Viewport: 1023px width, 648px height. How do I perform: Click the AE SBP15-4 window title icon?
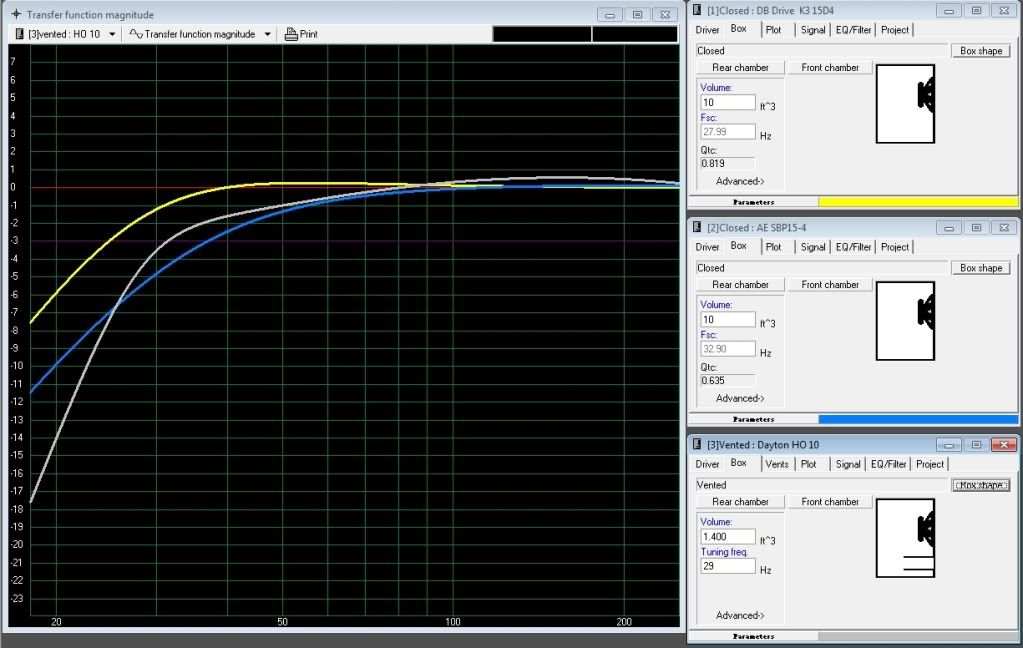tap(697, 227)
